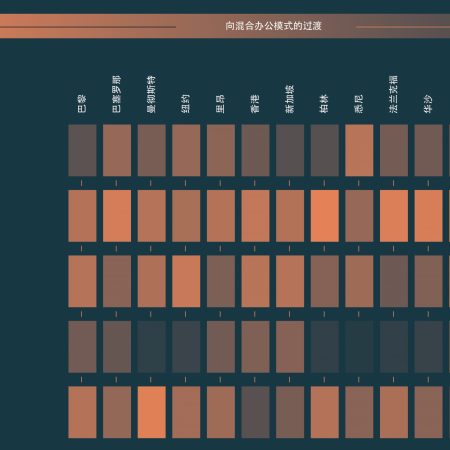Image resolution: width=450 pixels, height=450 pixels.
Task: Click the 香港 column label
Action: coord(255,104)
